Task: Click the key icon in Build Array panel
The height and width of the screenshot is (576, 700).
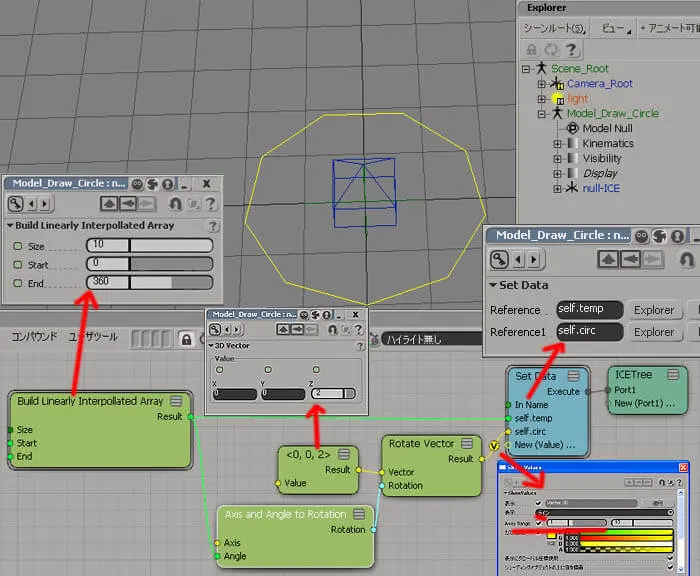Action: click(x=16, y=204)
